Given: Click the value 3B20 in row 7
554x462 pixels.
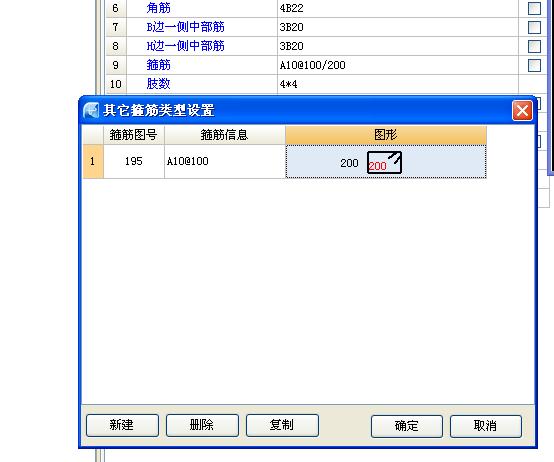Looking at the screenshot, I should tap(291, 27).
